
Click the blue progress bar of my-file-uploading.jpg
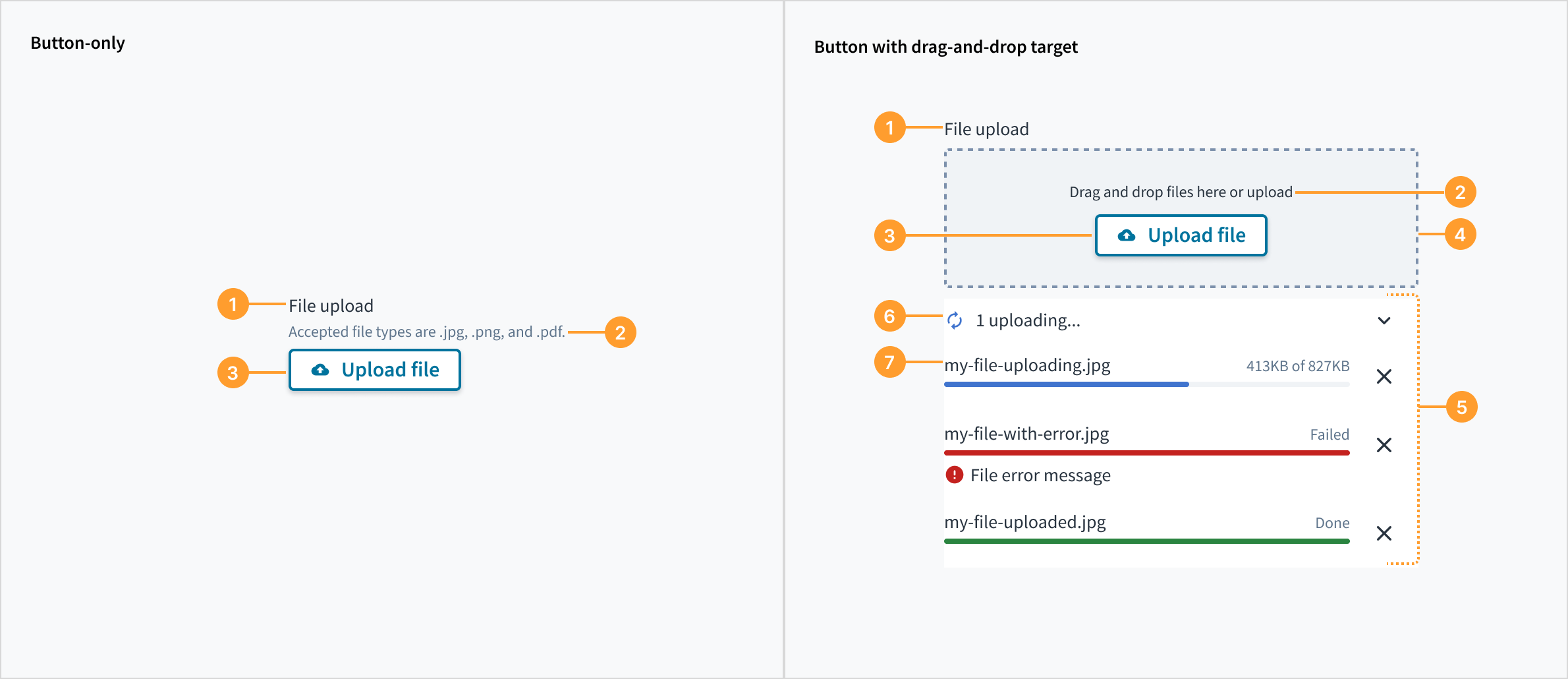(1067, 384)
